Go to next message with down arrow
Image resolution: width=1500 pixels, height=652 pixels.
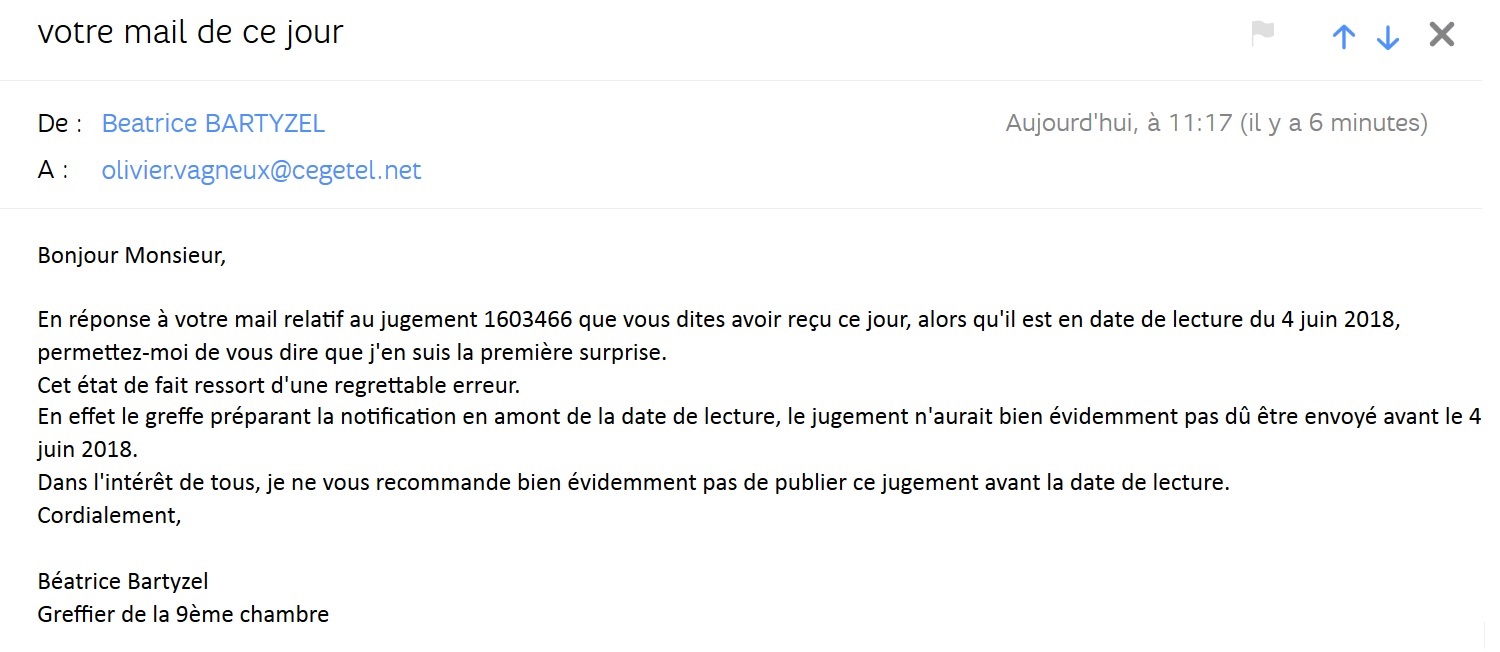[x=1388, y=37]
